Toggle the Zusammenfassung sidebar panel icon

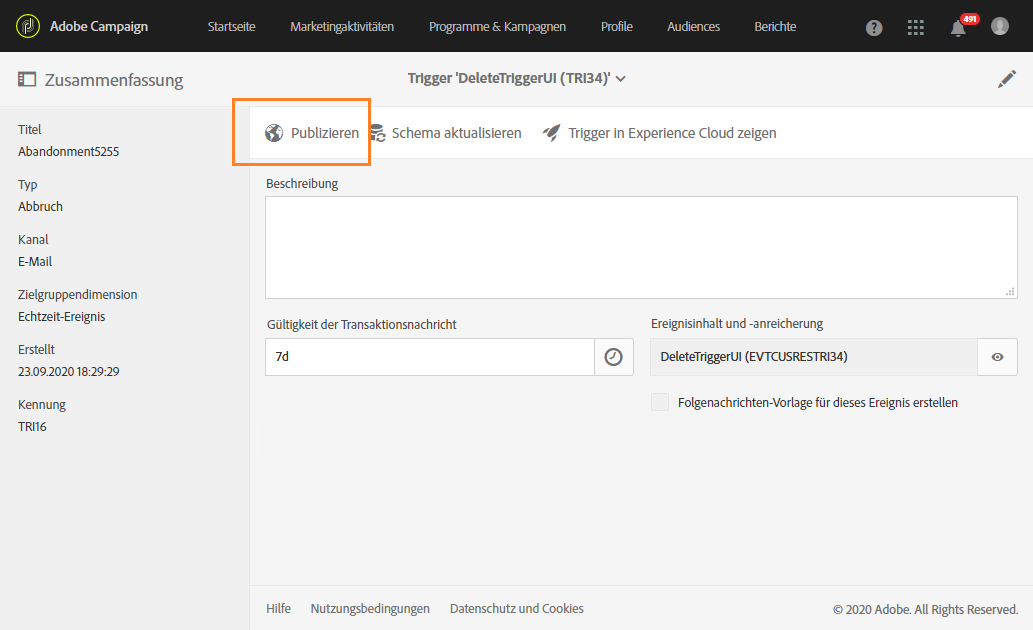coord(27,80)
